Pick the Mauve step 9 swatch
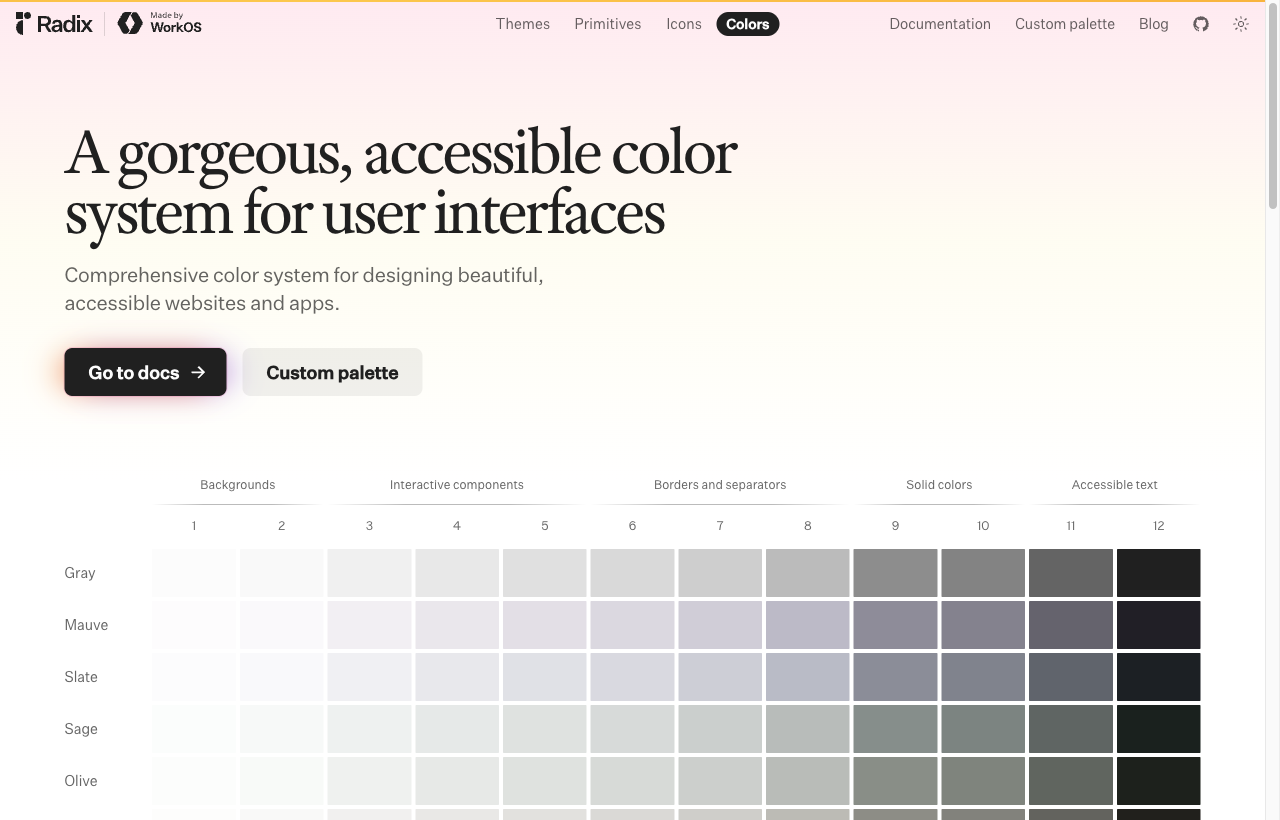 click(x=895, y=625)
